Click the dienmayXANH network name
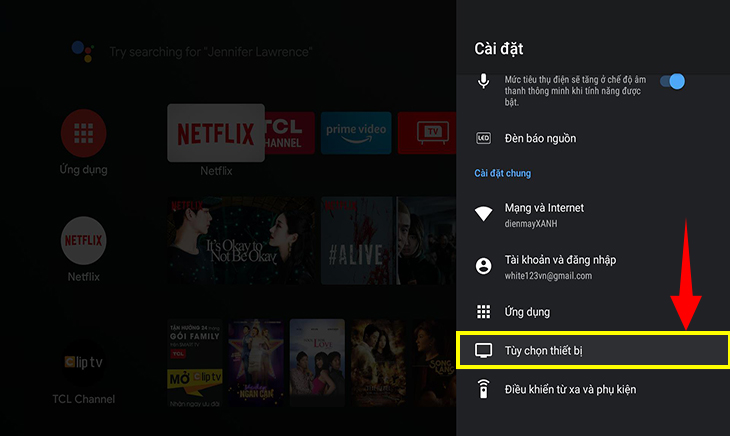The height and width of the screenshot is (436, 730). coord(531,224)
